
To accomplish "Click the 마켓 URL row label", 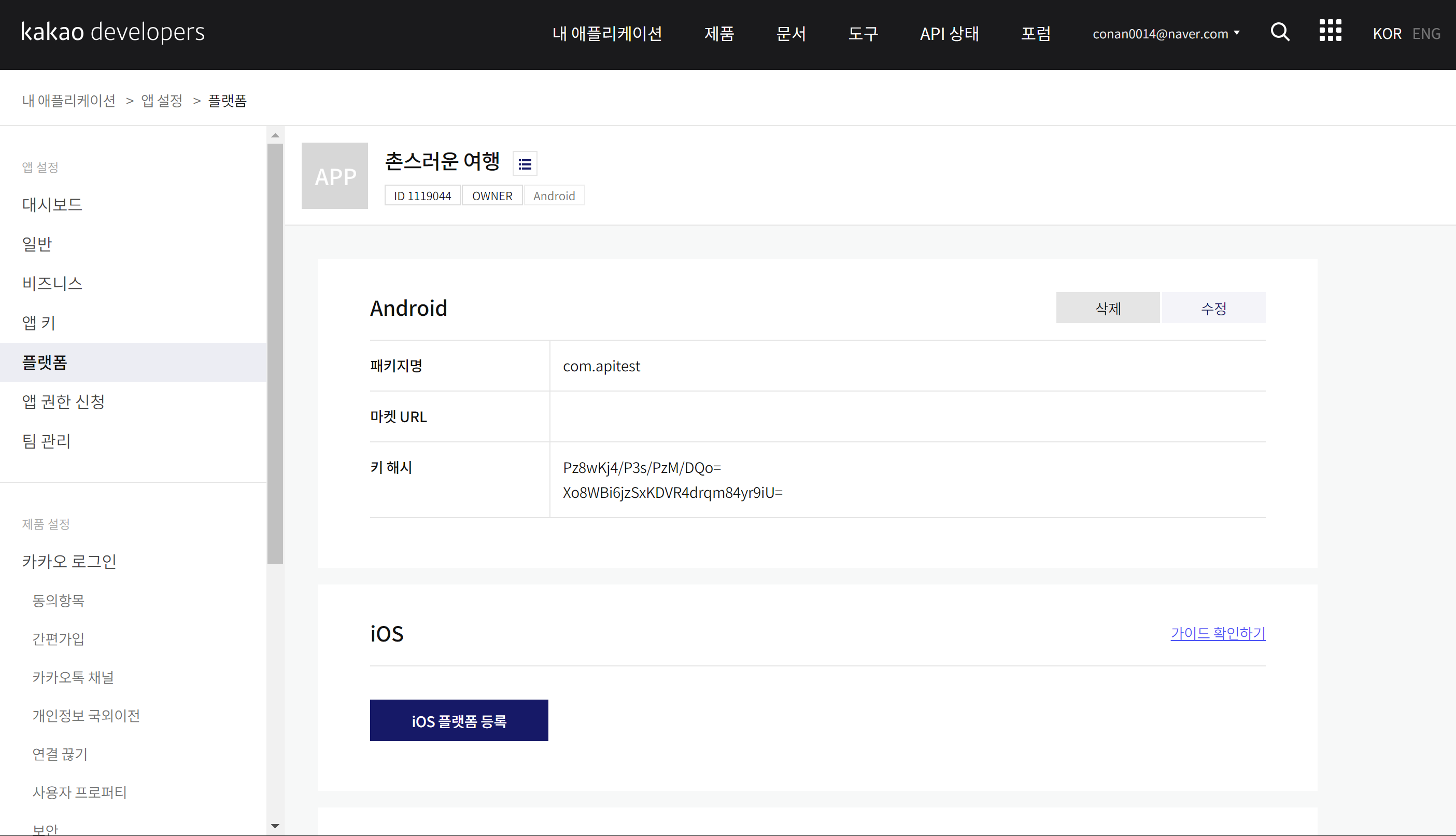I will [398, 416].
